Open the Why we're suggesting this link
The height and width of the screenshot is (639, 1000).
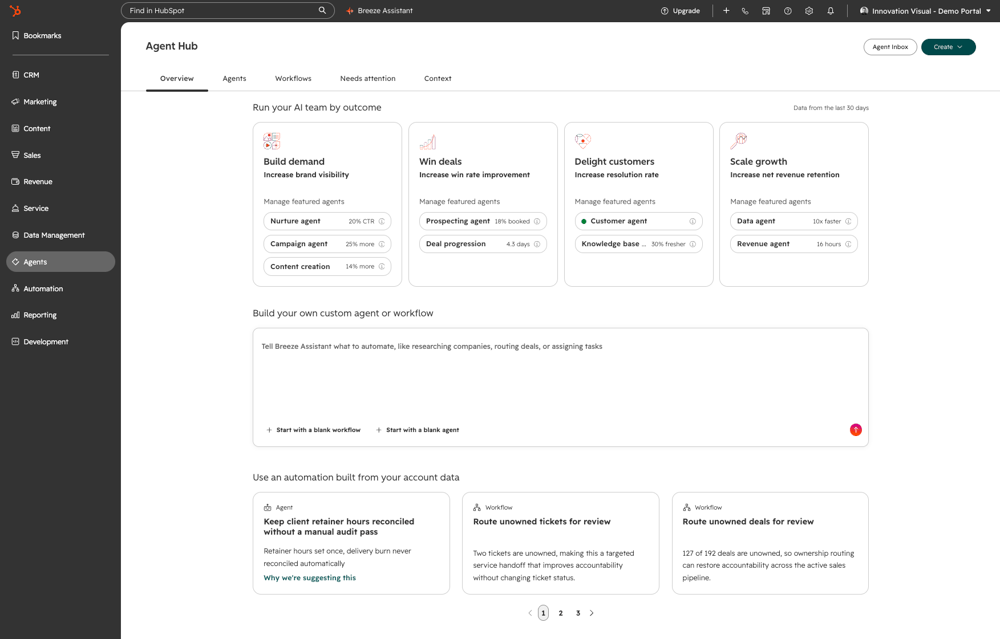click(310, 578)
